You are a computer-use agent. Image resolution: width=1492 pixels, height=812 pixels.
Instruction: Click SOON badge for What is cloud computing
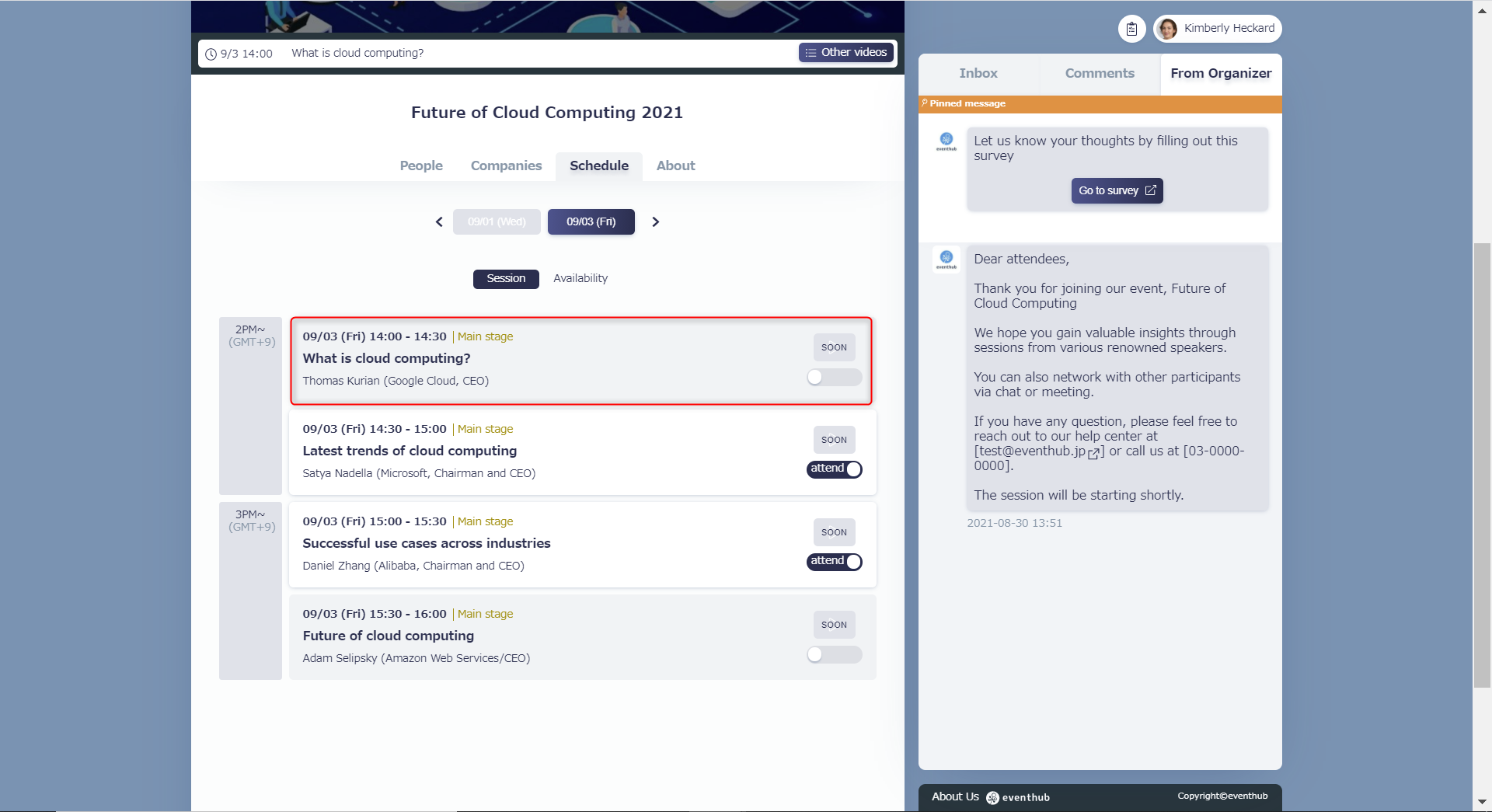tap(834, 347)
